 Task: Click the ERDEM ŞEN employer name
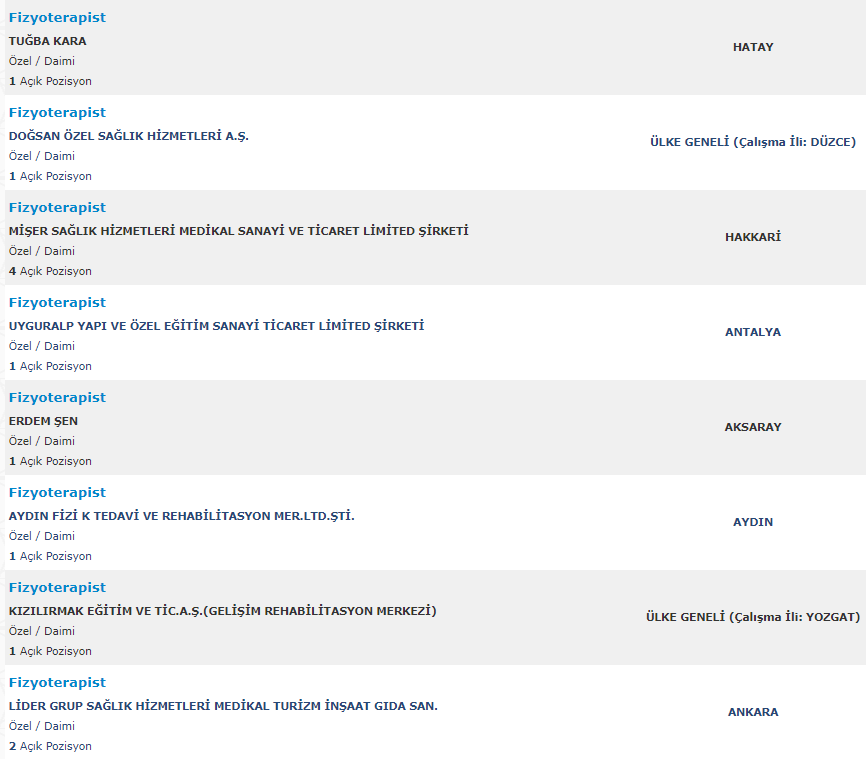coord(43,421)
